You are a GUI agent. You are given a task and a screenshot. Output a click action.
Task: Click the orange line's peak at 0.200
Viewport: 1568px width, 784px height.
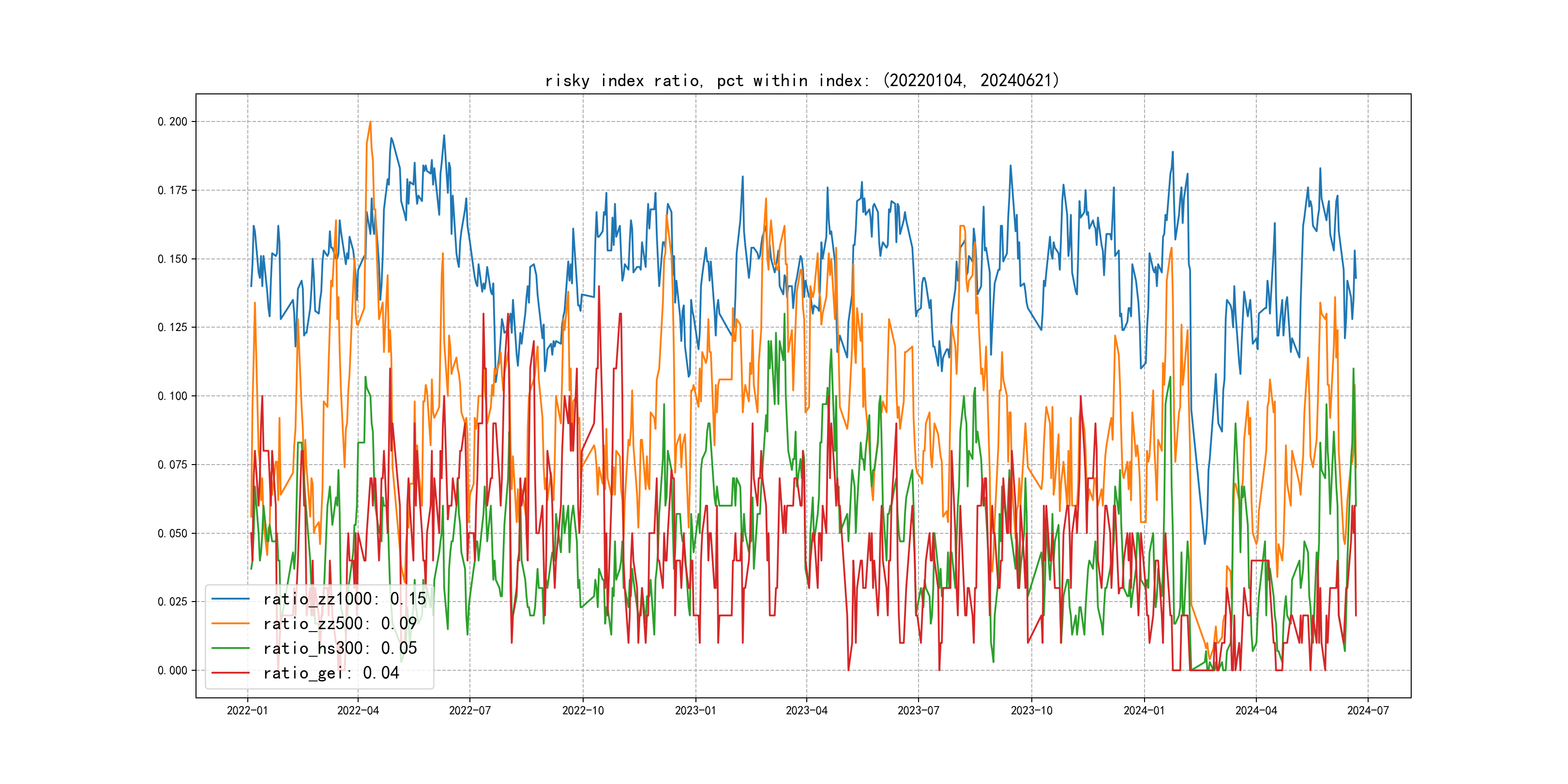click(370, 122)
